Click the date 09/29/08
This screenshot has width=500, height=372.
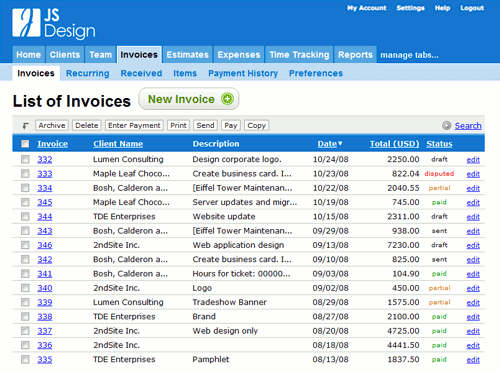coord(330,231)
